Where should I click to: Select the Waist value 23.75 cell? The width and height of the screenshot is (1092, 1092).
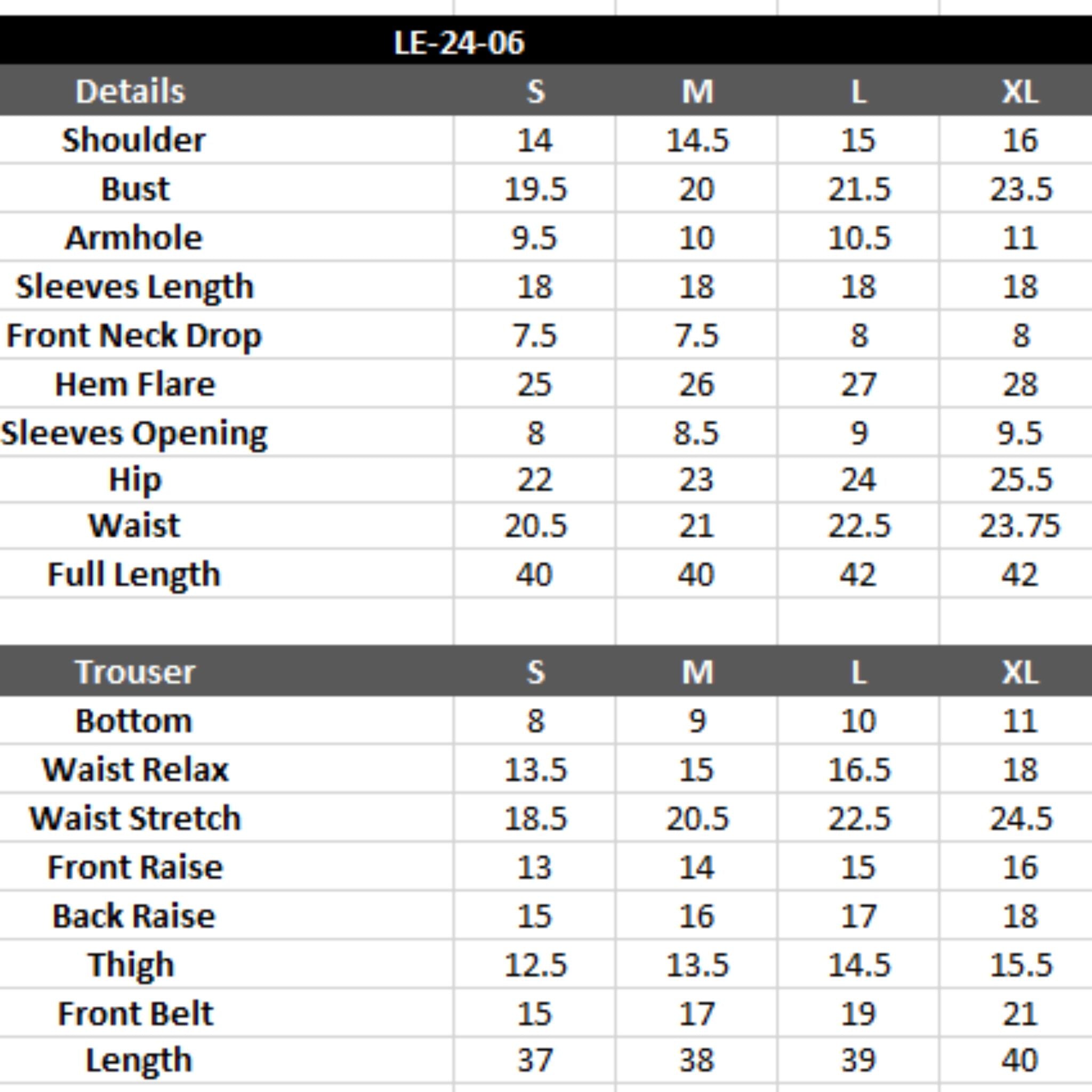pos(1019,526)
